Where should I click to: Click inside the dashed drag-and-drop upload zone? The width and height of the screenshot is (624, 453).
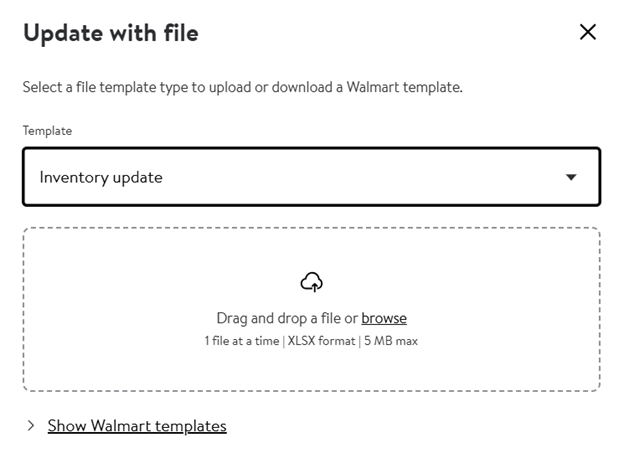pyautogui.click(x=312, y=309)
